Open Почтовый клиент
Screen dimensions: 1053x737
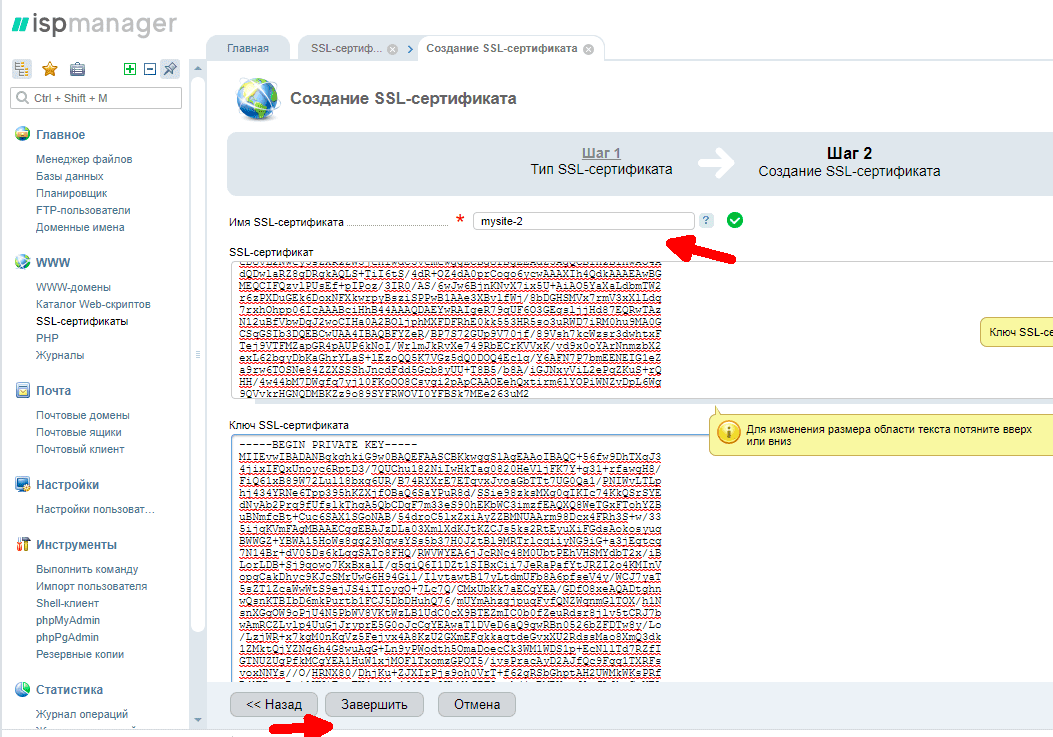[x=80, y=449]
